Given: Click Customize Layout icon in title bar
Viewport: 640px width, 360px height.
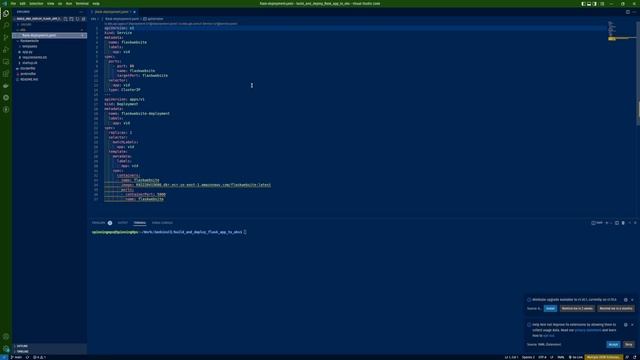Looking at the screenshot, I should [602, 4].
